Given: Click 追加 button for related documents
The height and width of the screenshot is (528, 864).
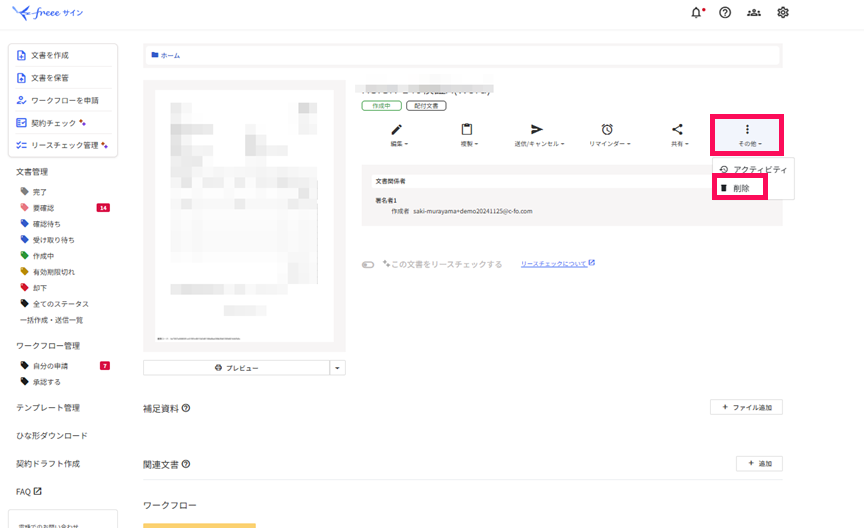Looking at the screenshot, I should point(759,464).
